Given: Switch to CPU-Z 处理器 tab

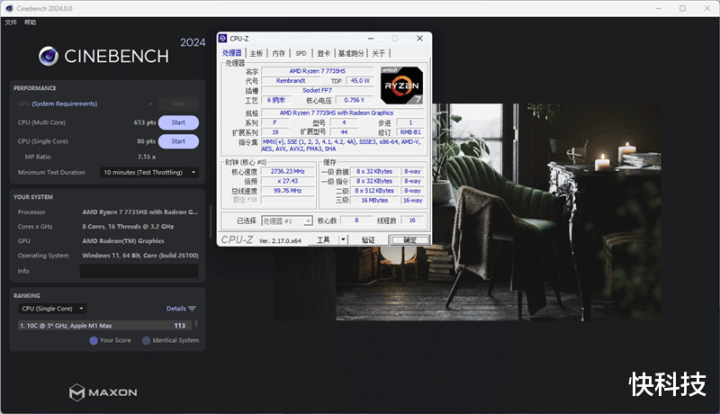Looking at the screenshot, I should click(x=232, y=53).
